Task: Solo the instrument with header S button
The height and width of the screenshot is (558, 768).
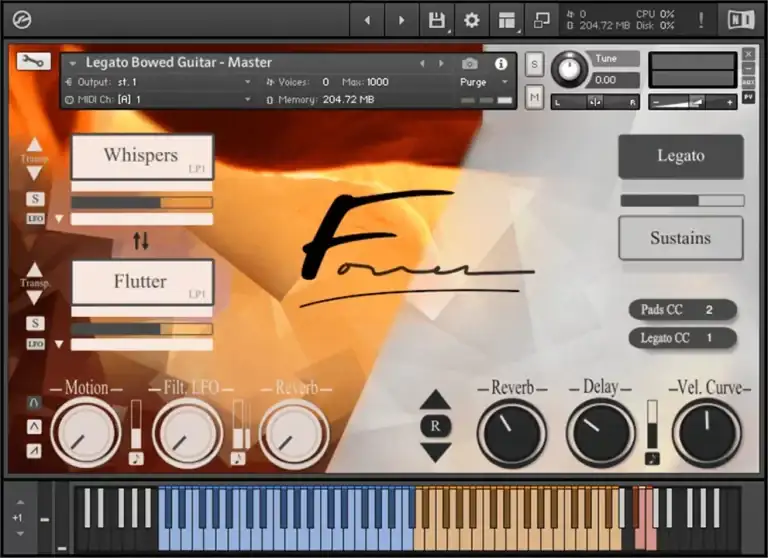Action: 534,64
